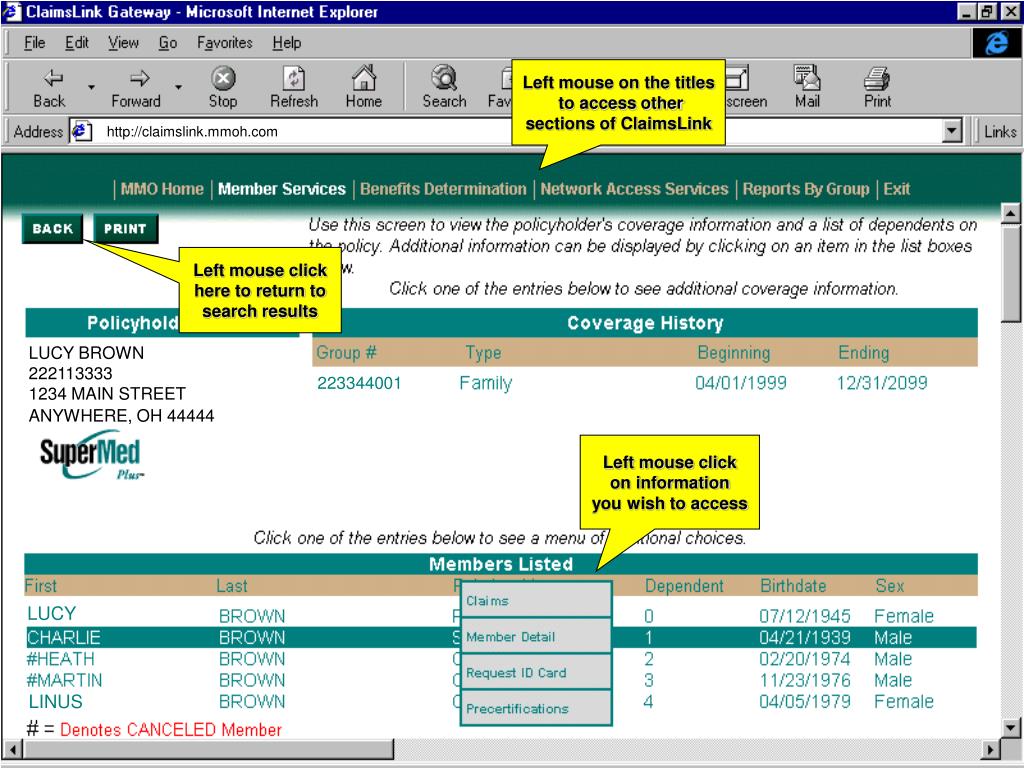Open the Go menu
Viewport: 1024px width, 768px height.
point(168,43)
